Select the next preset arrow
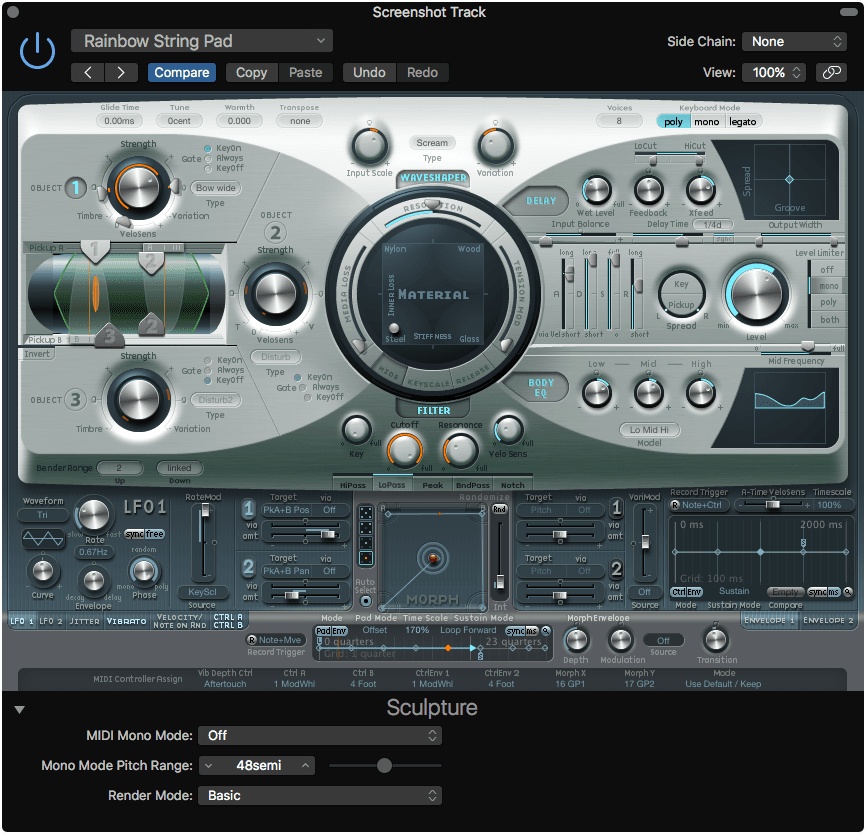This screenshot has width=866, height=834. [121, 73]
